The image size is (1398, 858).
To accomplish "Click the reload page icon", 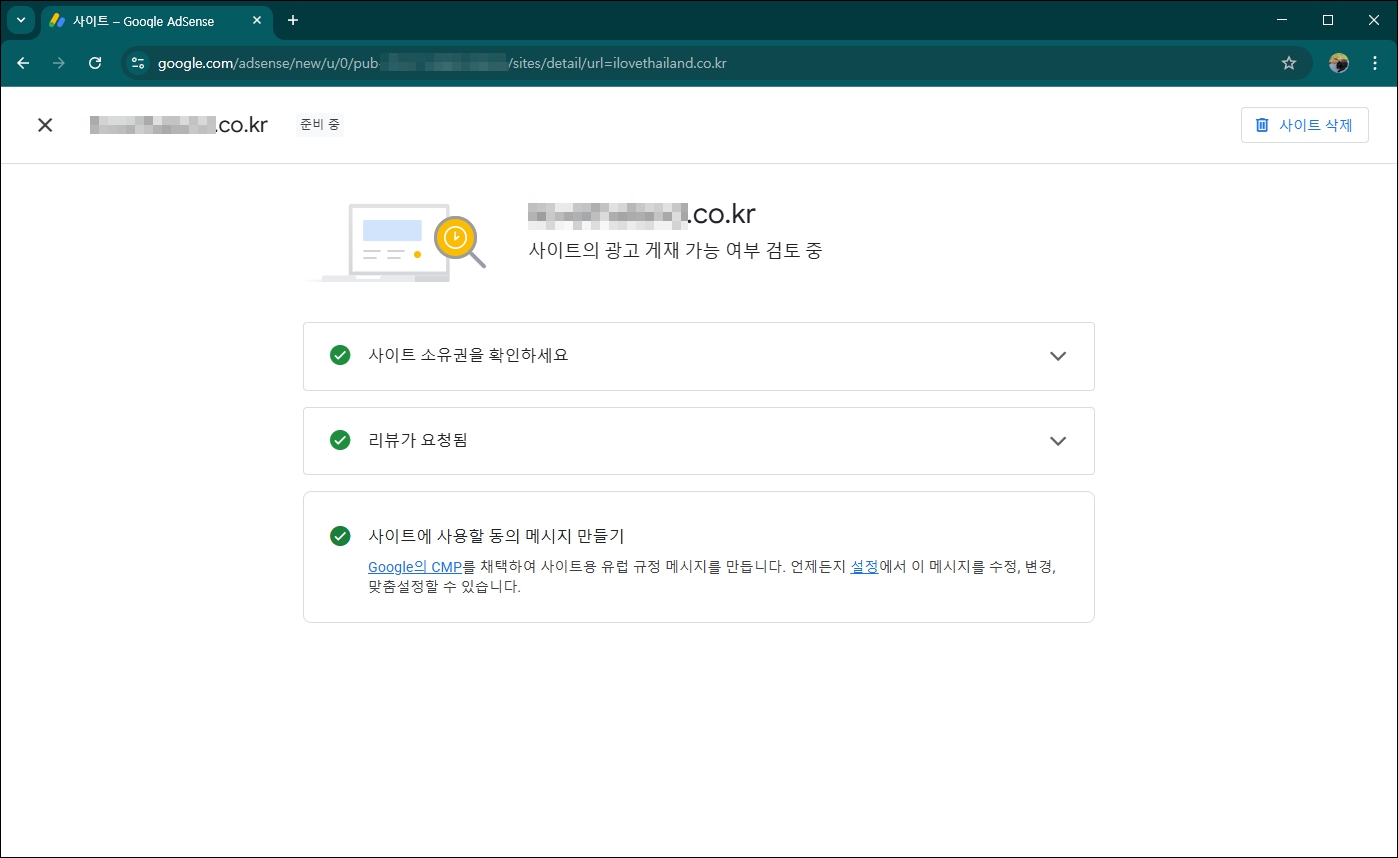I will [95, 62].
